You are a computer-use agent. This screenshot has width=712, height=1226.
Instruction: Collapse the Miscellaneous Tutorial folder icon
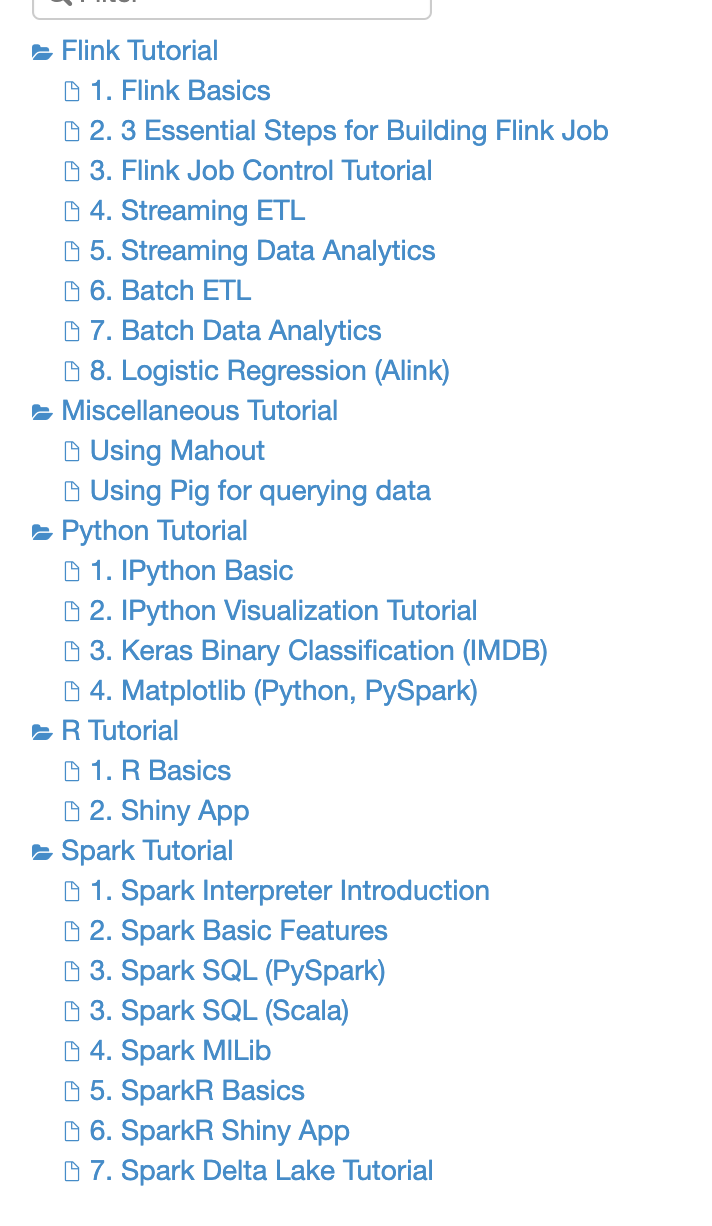pyautogui.click(x=42, y=411)
